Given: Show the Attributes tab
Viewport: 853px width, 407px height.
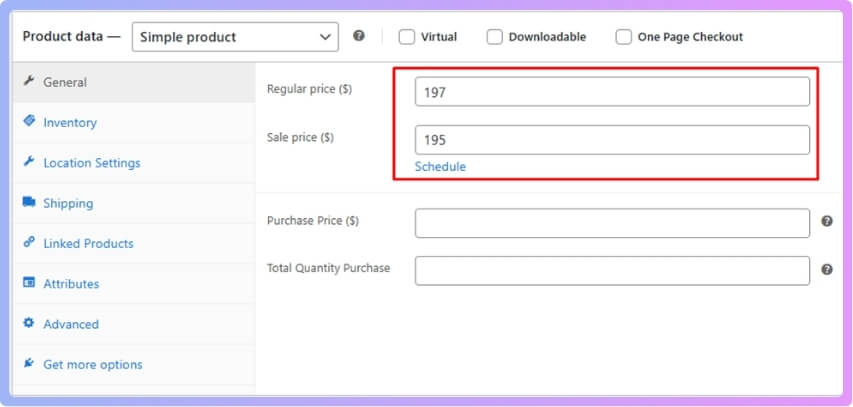Looking at the screenshot, I should pos(134,283).
